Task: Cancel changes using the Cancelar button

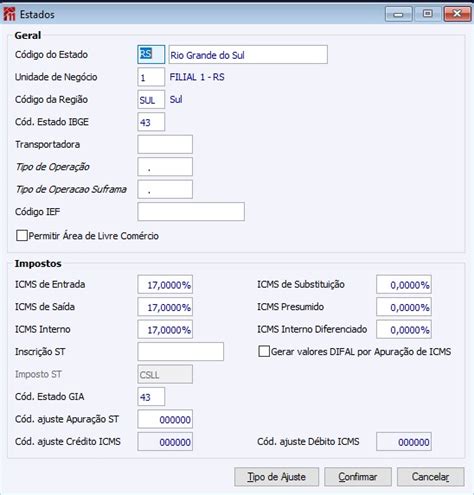Action: coord(430,477)
